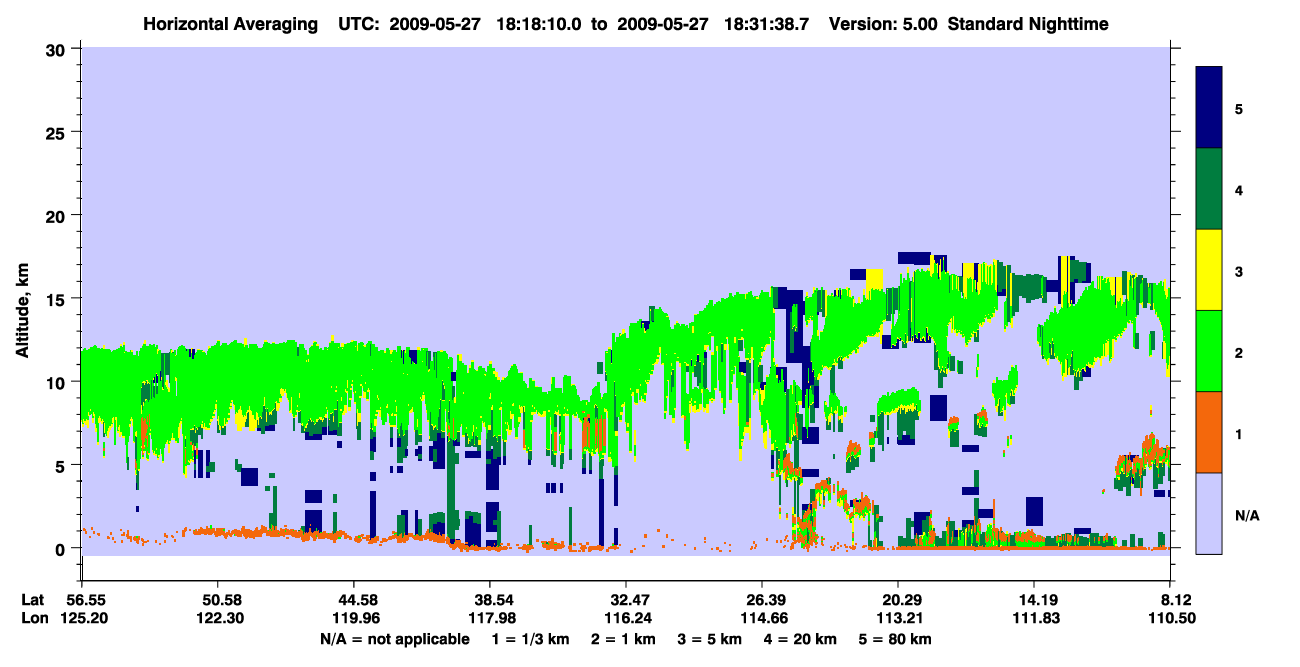This screenshot has height=667, width=1300.
Task: Click the y-axis tick label 25
Action: [57, 132]
